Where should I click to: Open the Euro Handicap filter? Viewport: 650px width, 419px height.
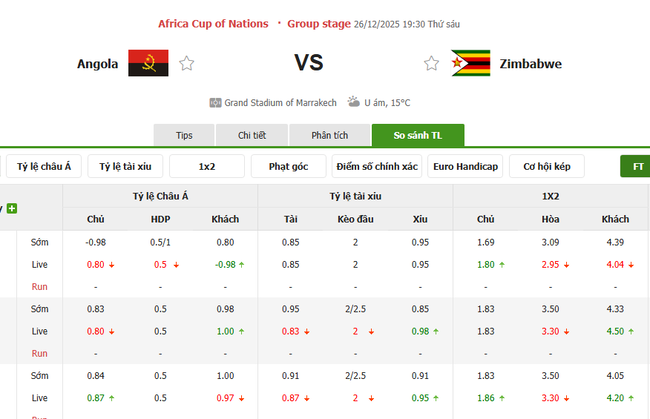tap(465, 166)
